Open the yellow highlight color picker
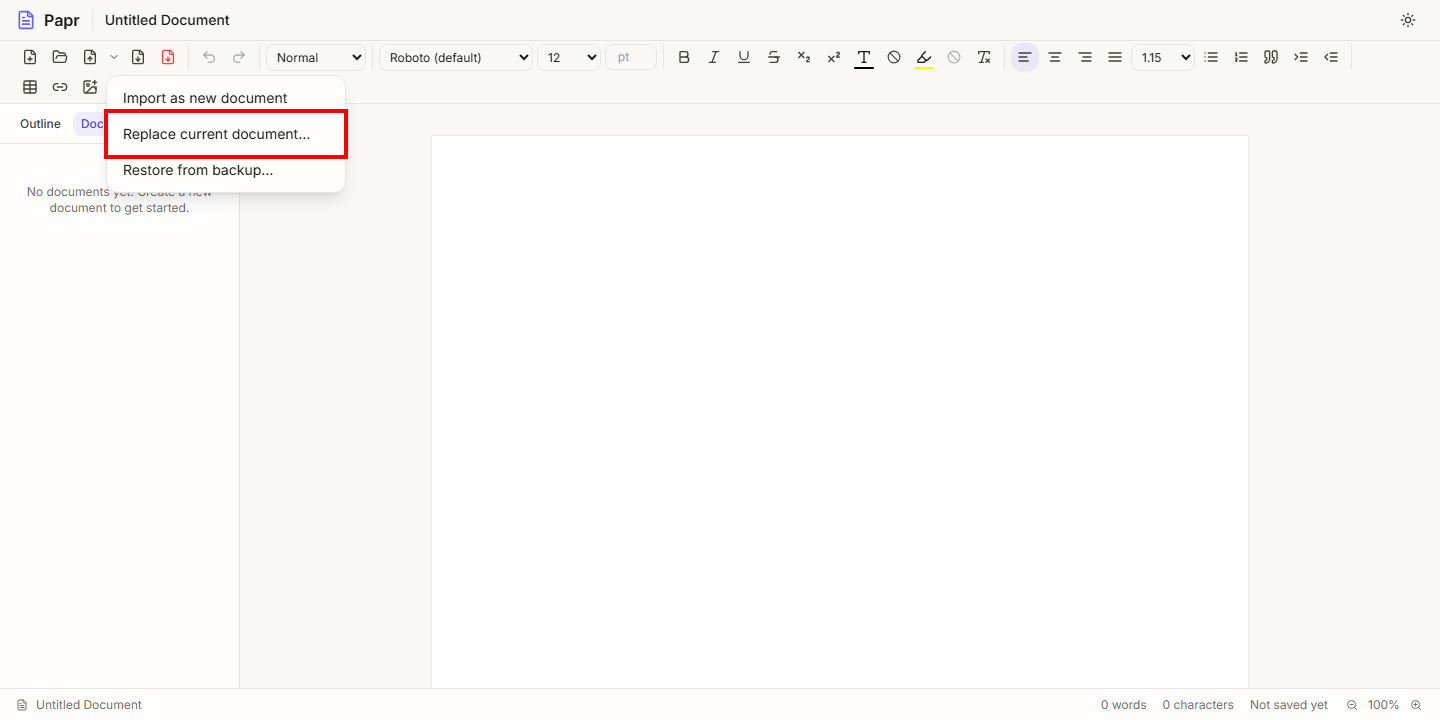Image resolution: width=1440 pixels, height=720 pixels. coord(924,57)
